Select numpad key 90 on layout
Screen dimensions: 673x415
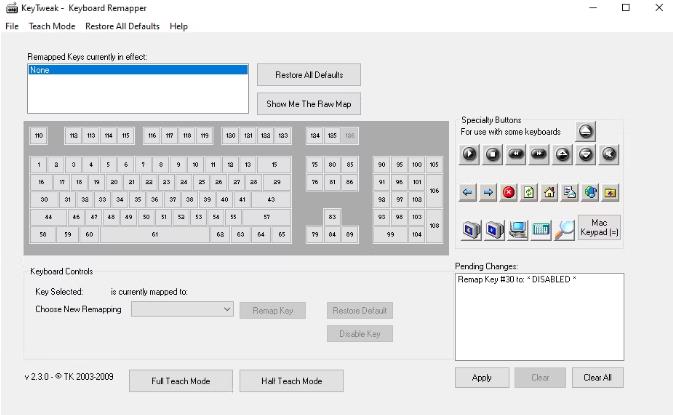tap(382, 164)
